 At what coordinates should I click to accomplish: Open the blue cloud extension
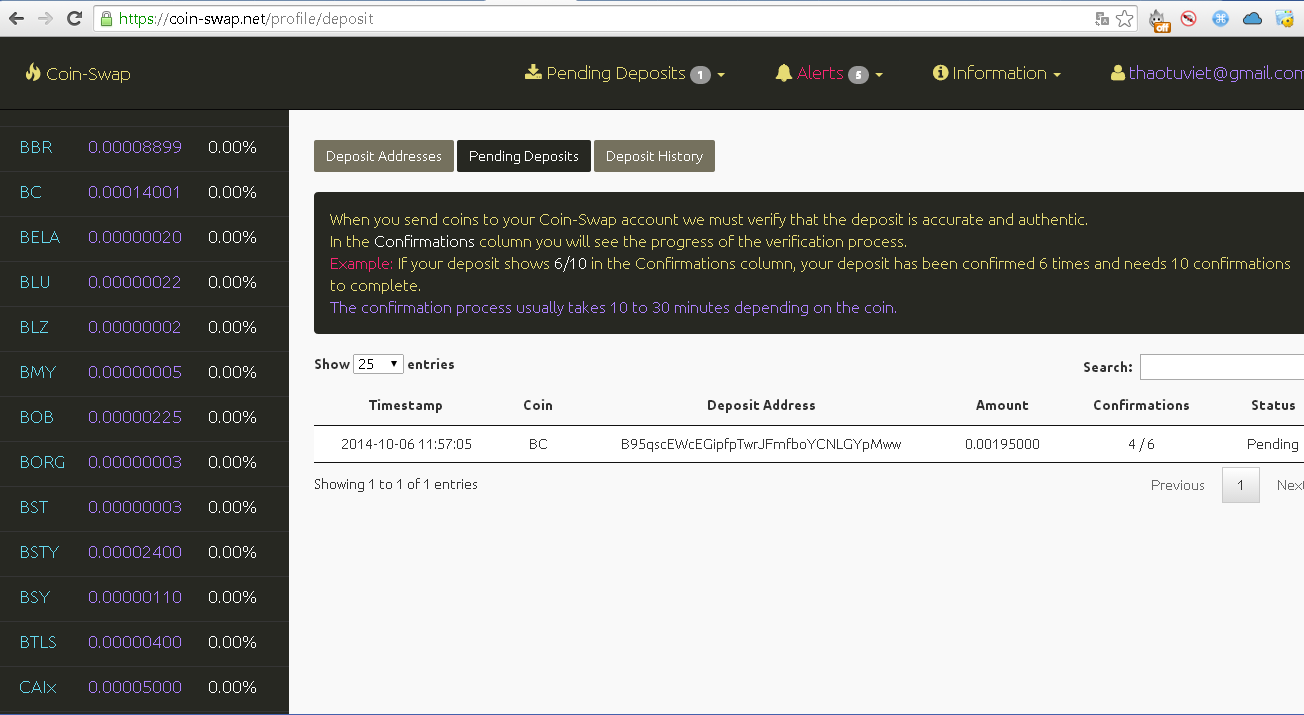click(1252, 18)
